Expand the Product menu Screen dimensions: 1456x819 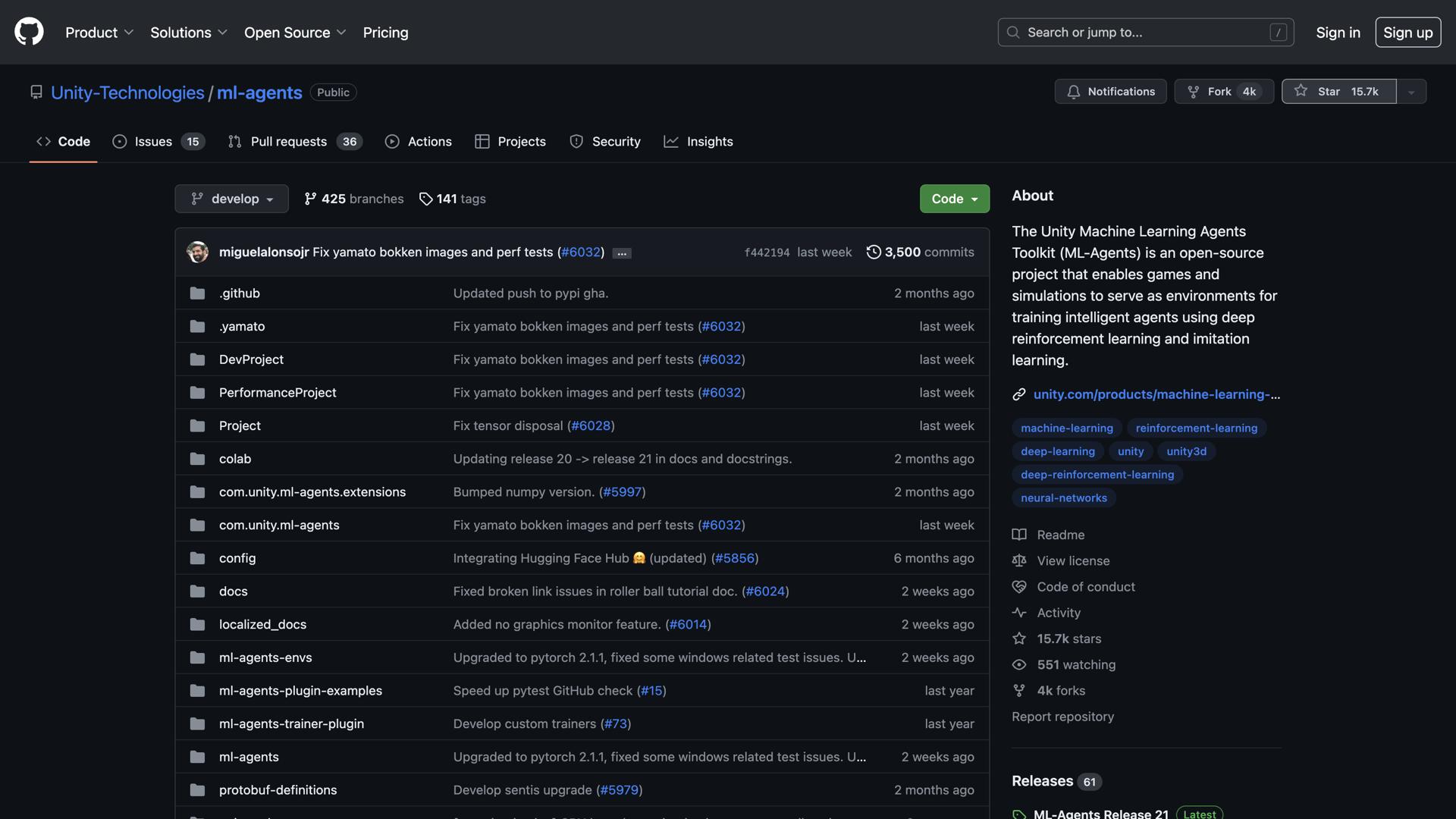[99, 33]
